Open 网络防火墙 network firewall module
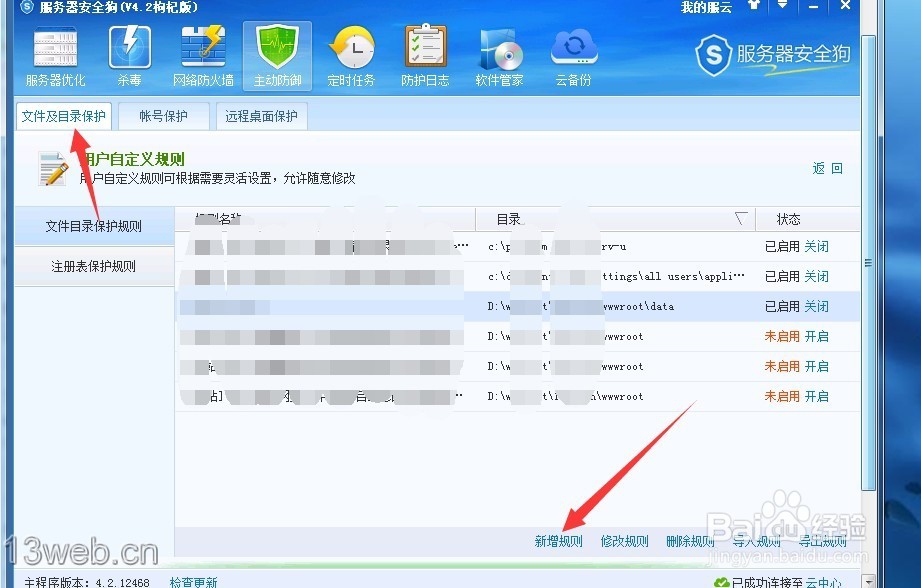 pyautogui.click(x=203, y=55)
